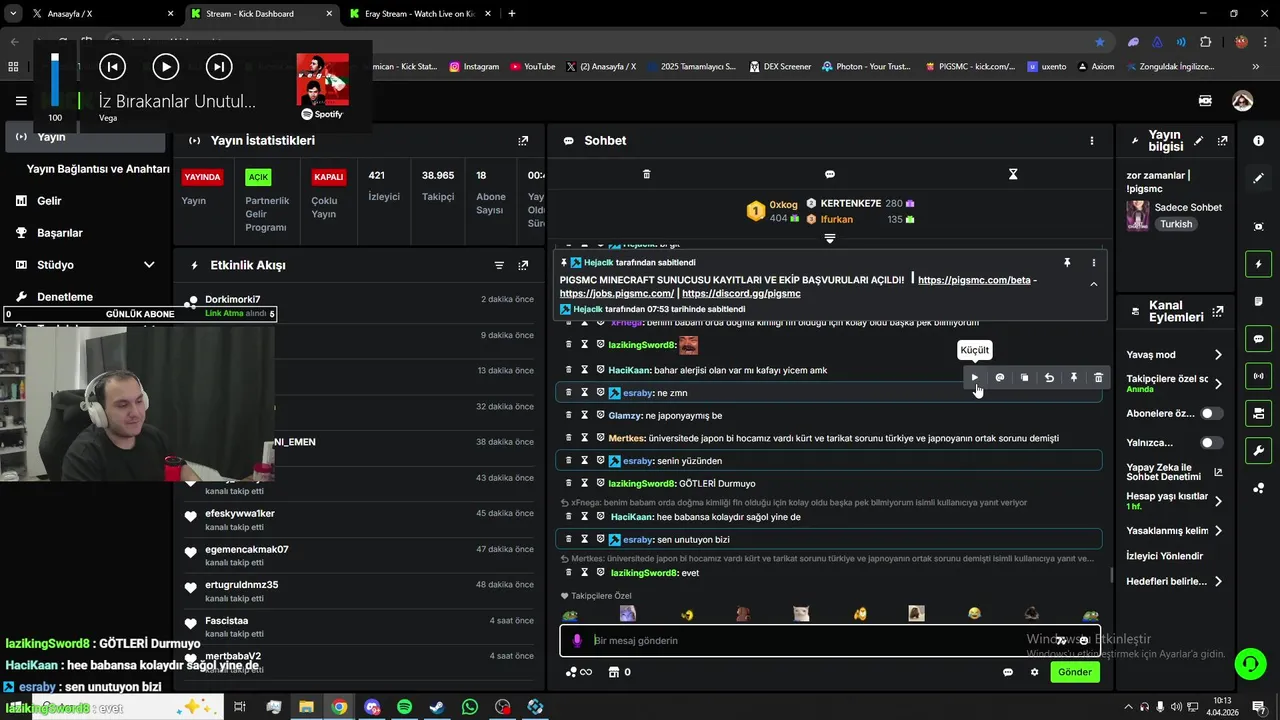Expand the gift leaderboard chevron
Viewport: 1280px width, 720px height.
pos(829,238)
